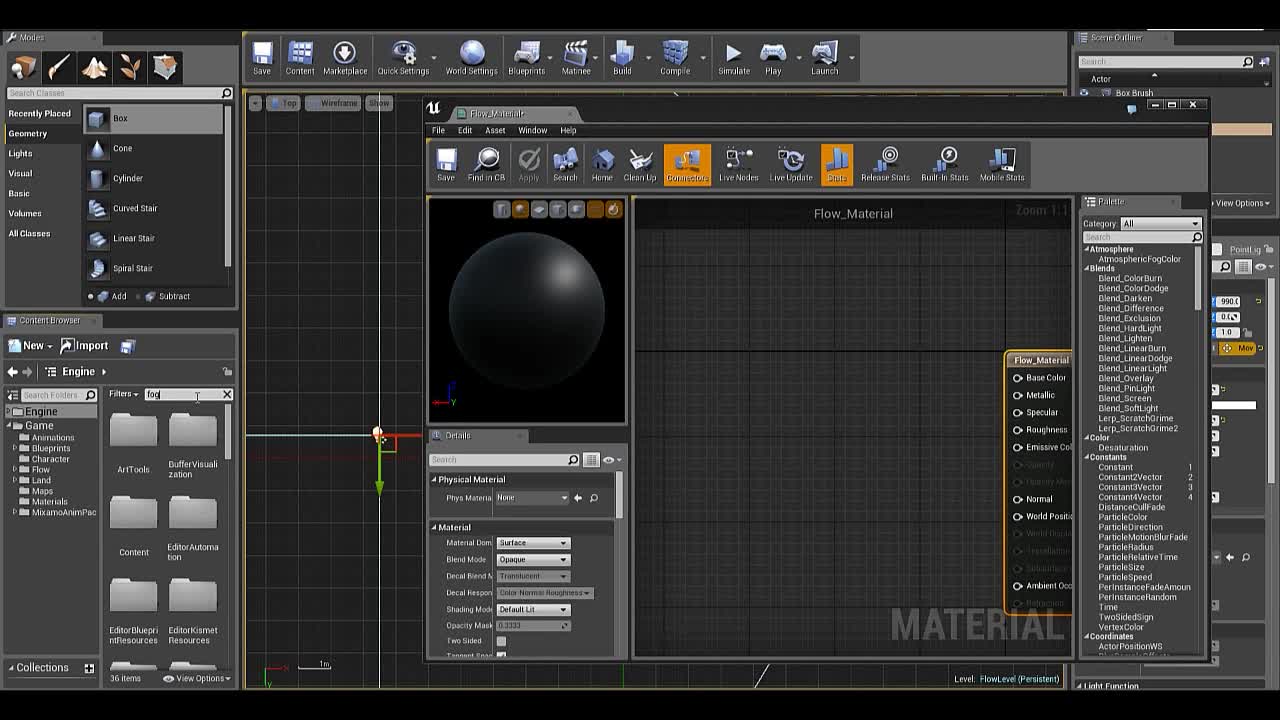Toggle property matrix grid view in Details
Screen dimensions: 1280x720
coord(591,460)
